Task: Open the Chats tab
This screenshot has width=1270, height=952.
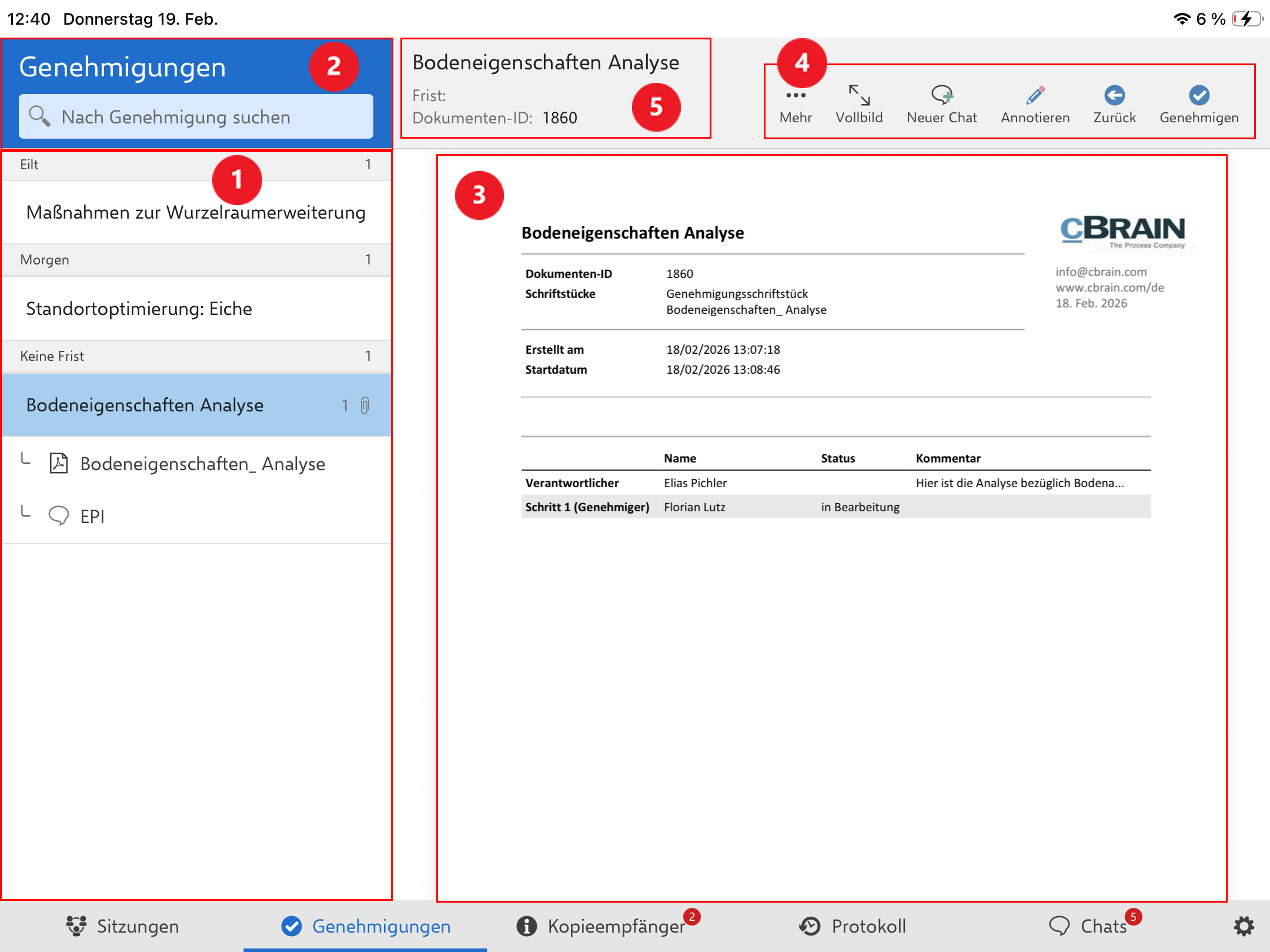Action: pyautogui.click(x=1089, y=927)
